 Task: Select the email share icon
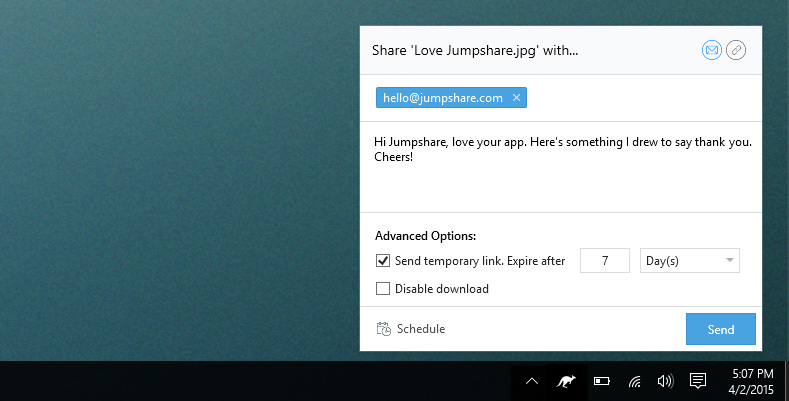pyautogui.click(x=712, y=50)
